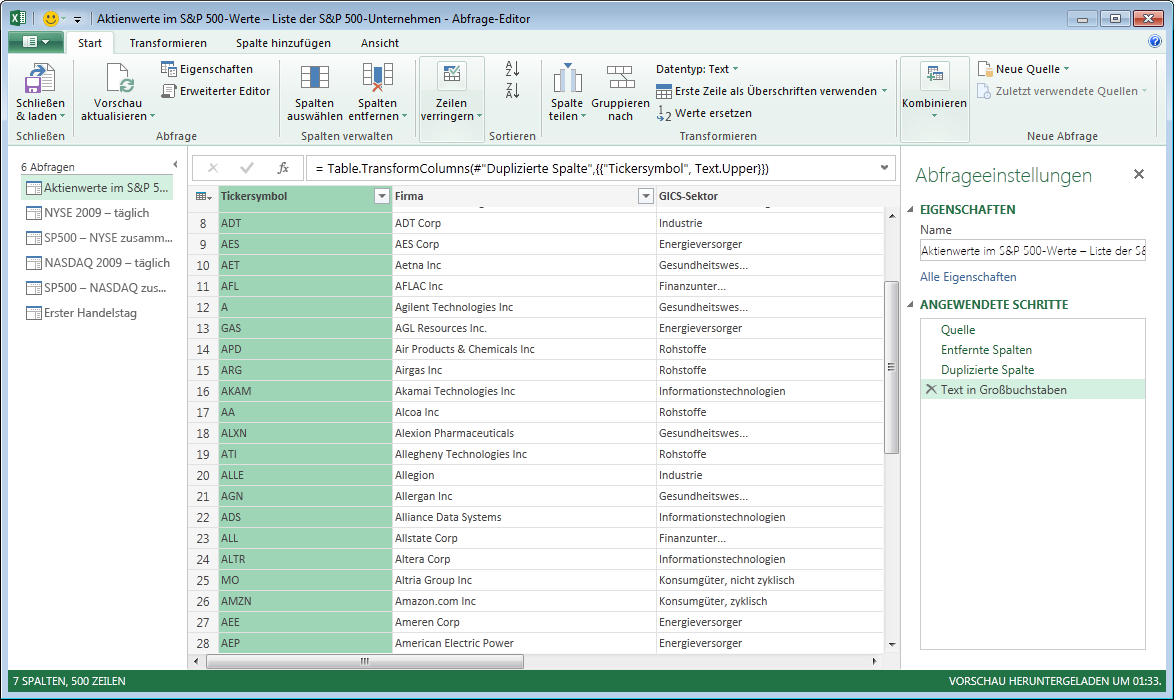
Task: Click row number 20
Action: click(203, 475)
